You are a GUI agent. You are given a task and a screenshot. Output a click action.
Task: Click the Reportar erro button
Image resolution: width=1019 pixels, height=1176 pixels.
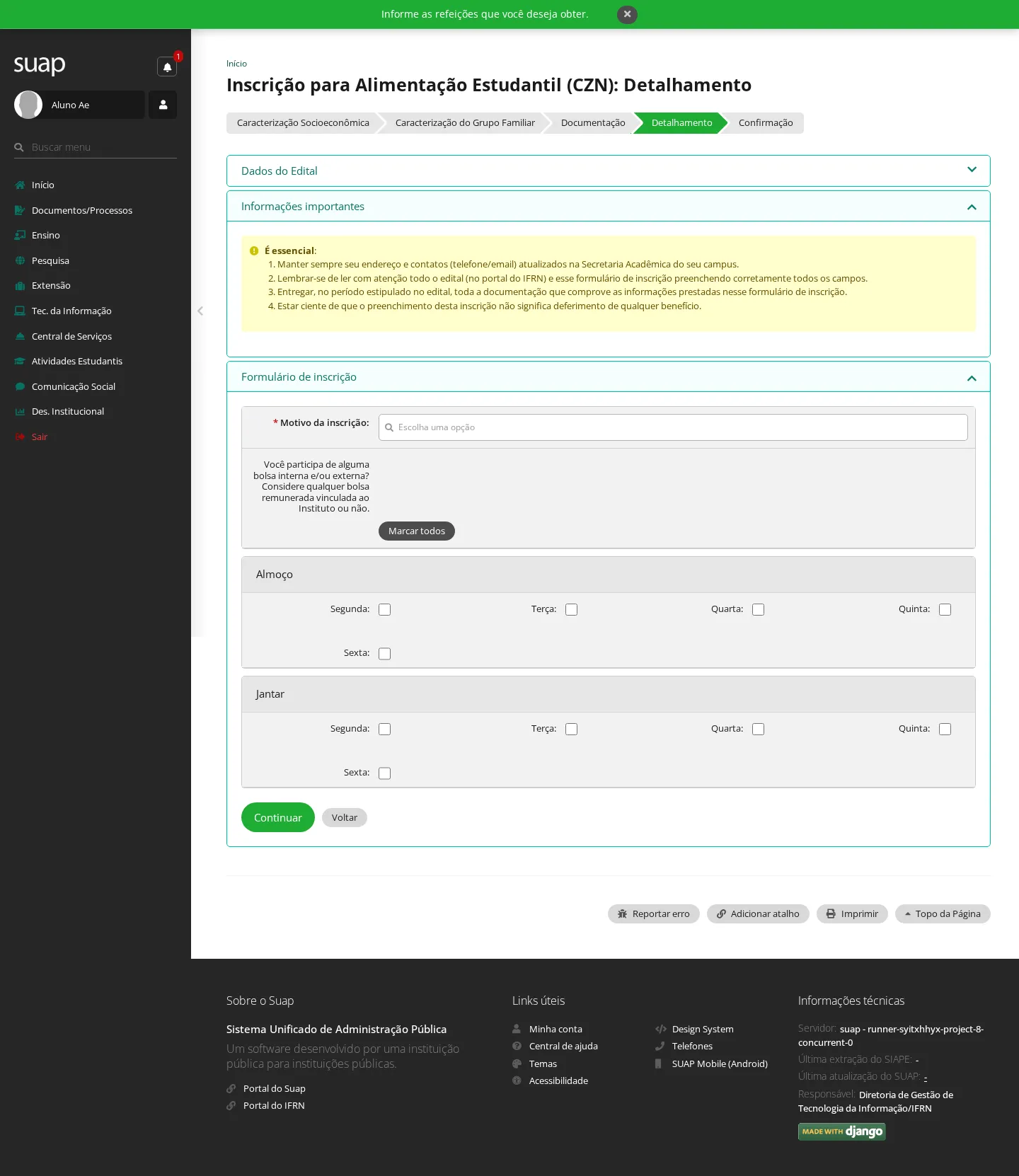tap(653, 913)
